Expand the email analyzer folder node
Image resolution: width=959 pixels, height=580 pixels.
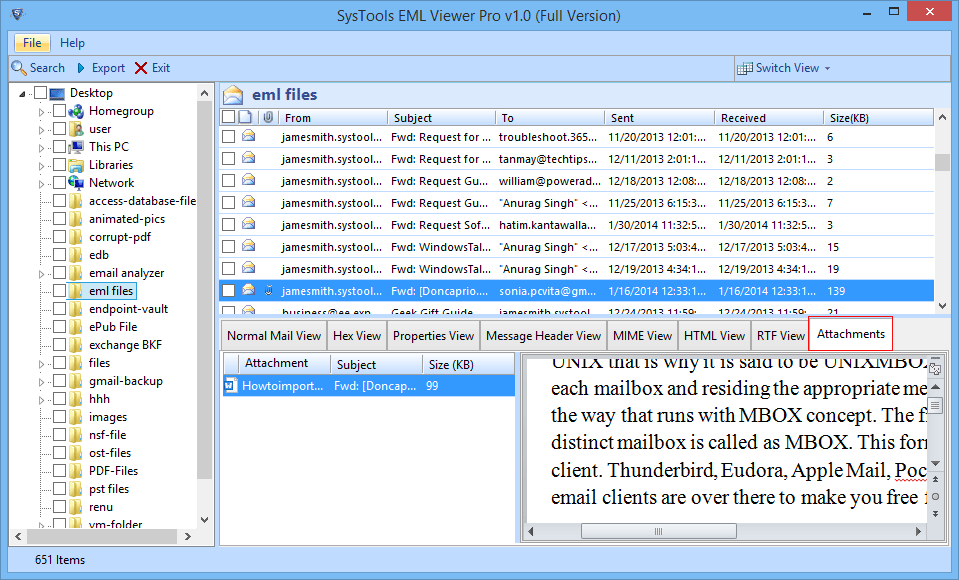[42, 274]
